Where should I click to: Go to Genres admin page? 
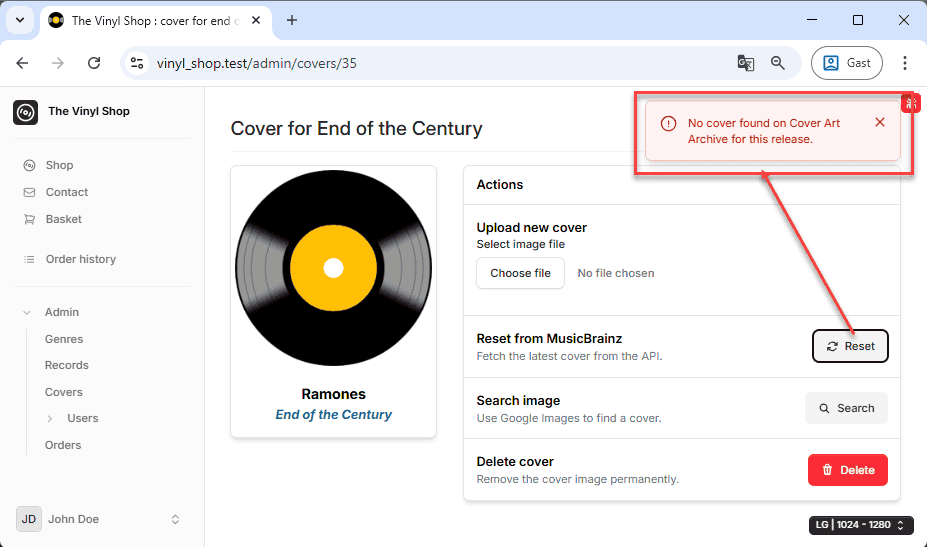click(64, 339)
